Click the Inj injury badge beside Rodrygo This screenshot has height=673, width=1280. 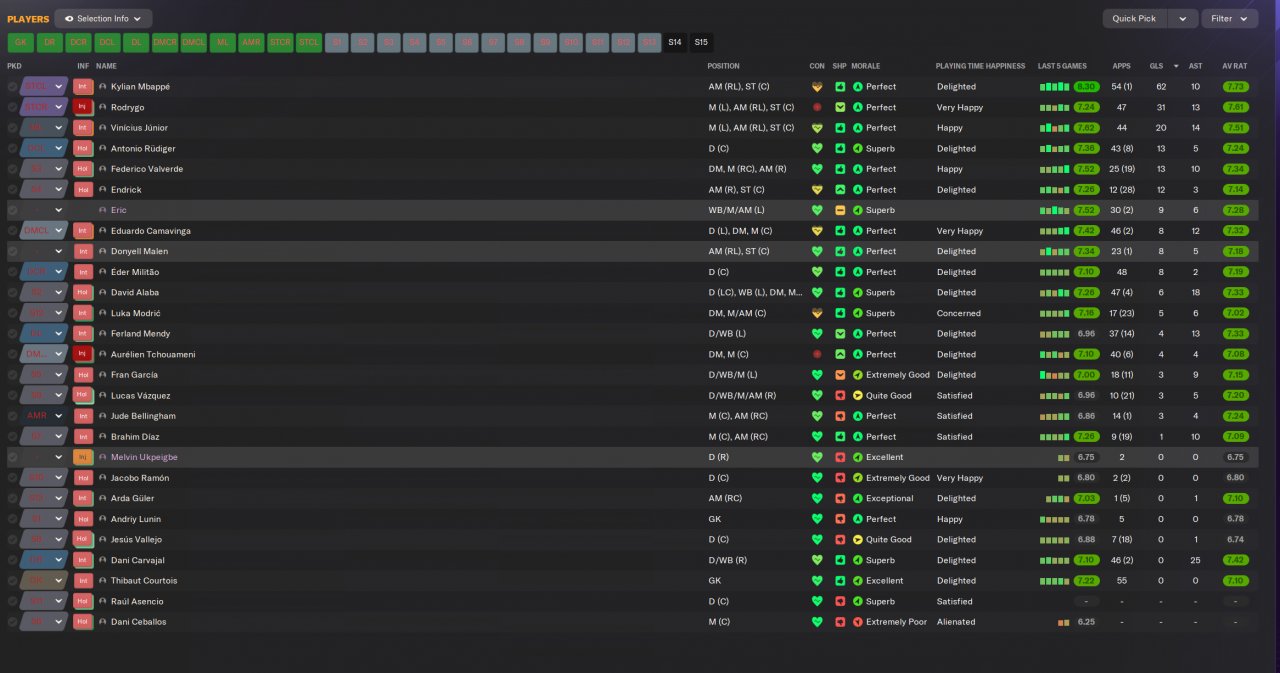point(83,107)
